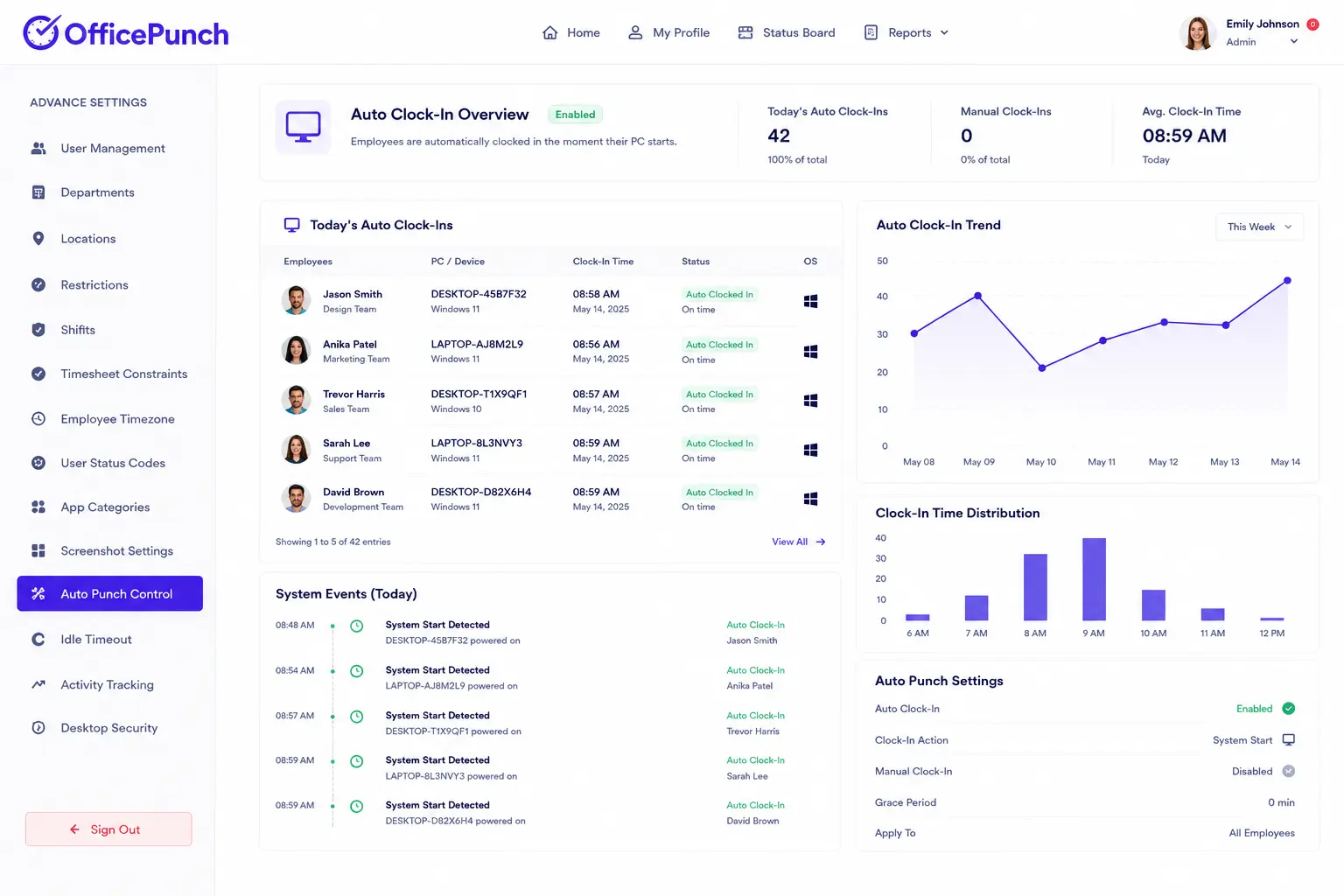Click the notification badge next to Emily Johnson
The height and width of the screenshot is (896, 1344).
(x=1312, y=24)
